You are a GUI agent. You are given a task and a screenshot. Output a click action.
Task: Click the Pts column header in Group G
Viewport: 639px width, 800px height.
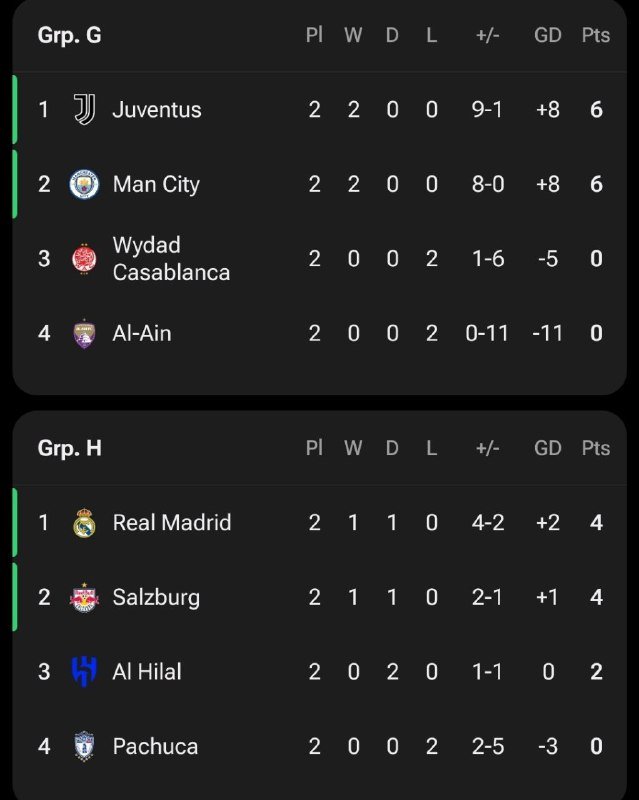tap(596, 35)
